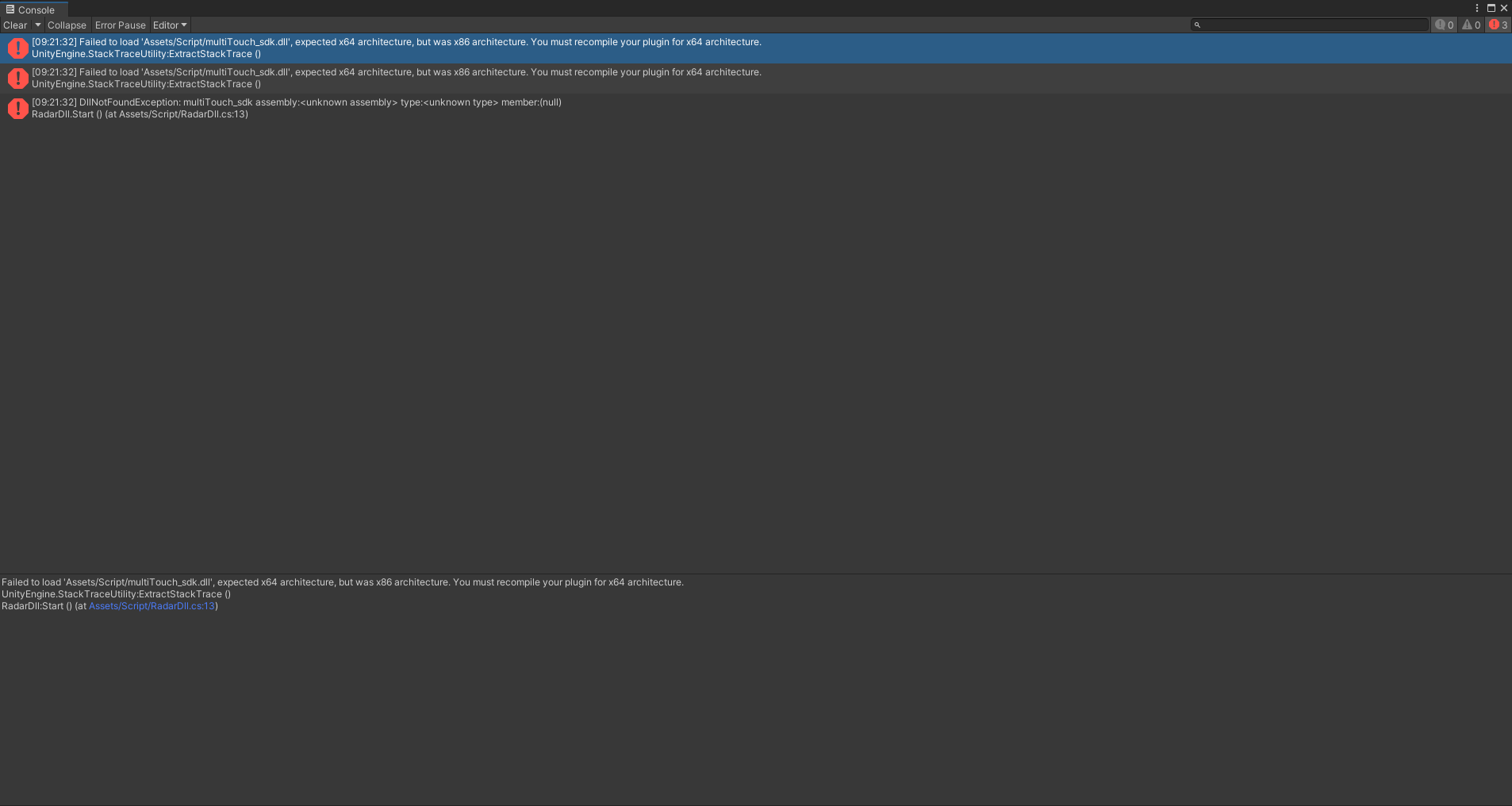
Task: Open the Console panel three-dot options menu
Action: coord(1477,8)
